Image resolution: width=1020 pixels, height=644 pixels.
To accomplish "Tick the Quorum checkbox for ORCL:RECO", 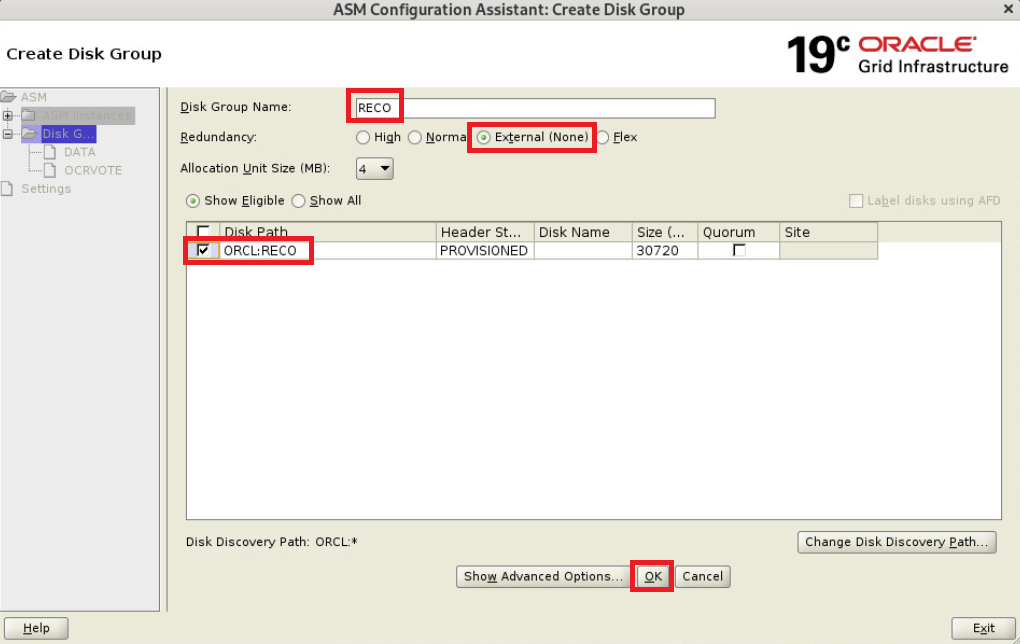I will (x=739, y=250).
